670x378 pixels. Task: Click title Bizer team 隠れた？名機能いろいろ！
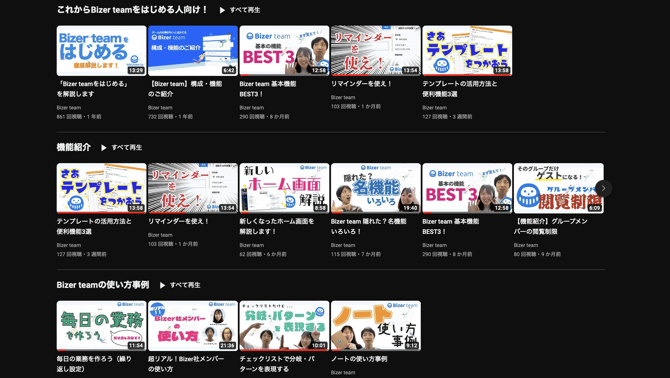click(x=369, y=226)
